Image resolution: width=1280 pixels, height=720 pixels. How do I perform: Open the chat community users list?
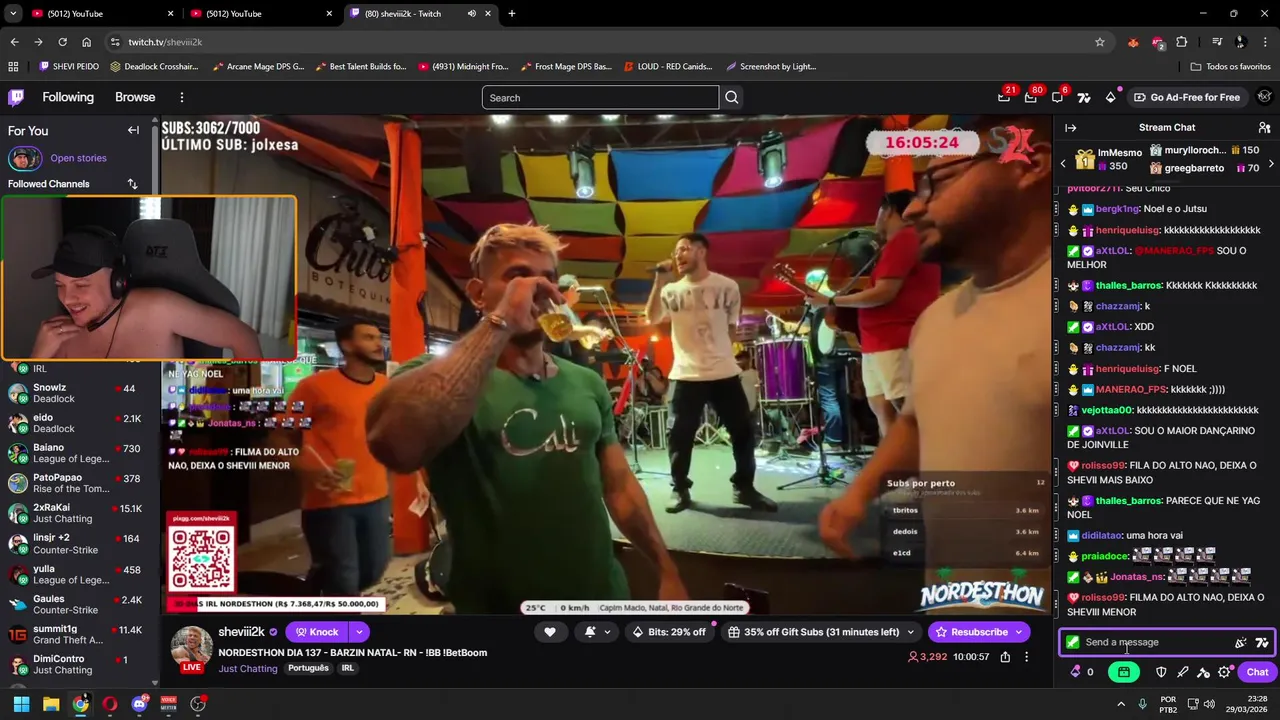(1264, 128)
